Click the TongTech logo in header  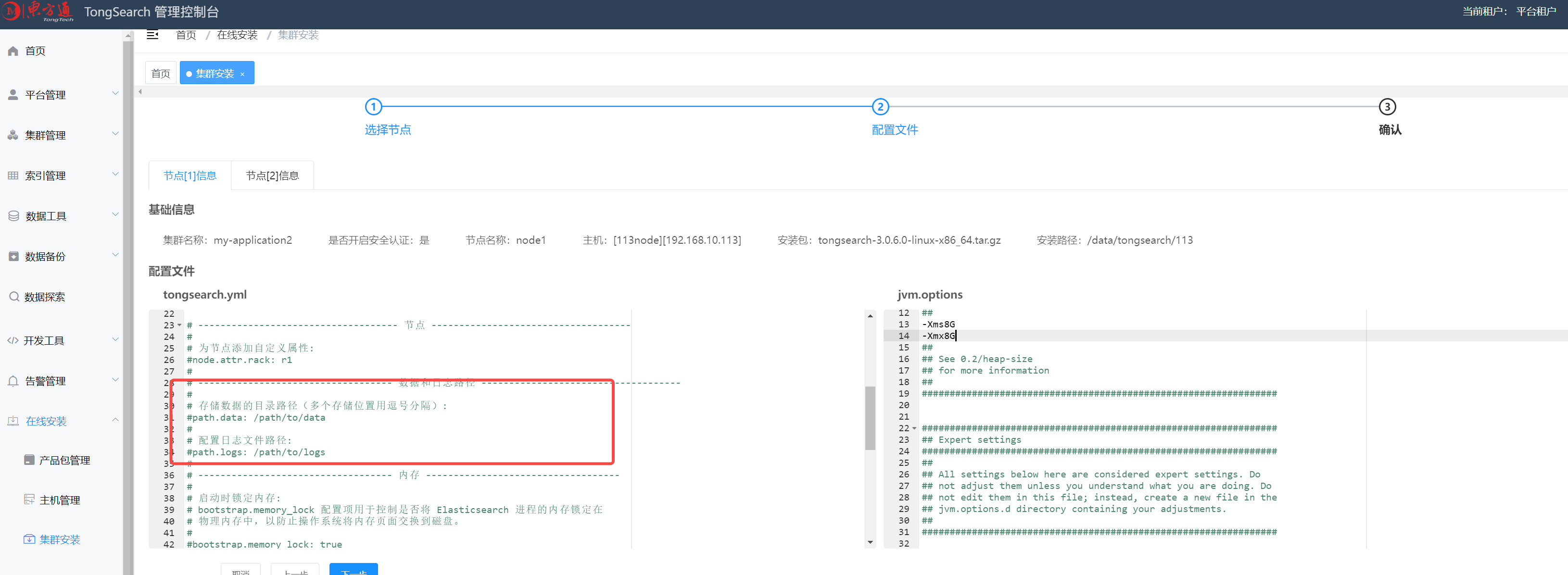[x=38, y=12]
